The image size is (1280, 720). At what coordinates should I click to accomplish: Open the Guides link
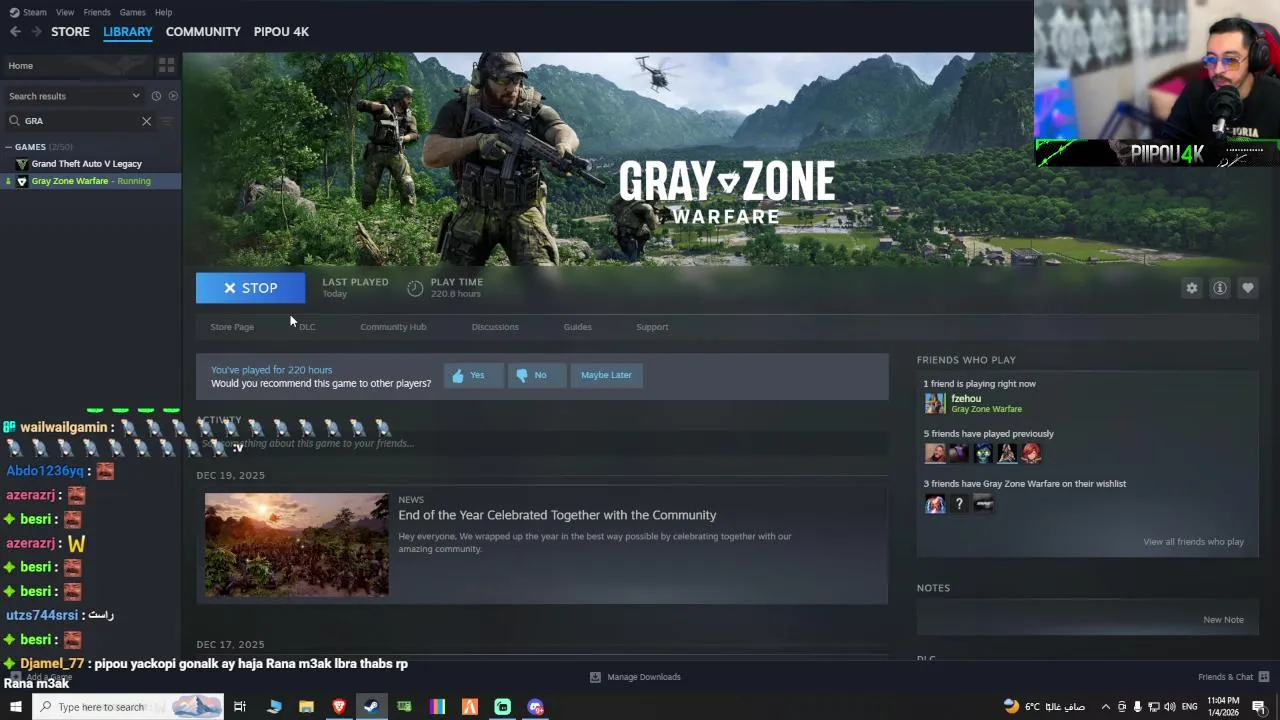click(x=577, y=327)
